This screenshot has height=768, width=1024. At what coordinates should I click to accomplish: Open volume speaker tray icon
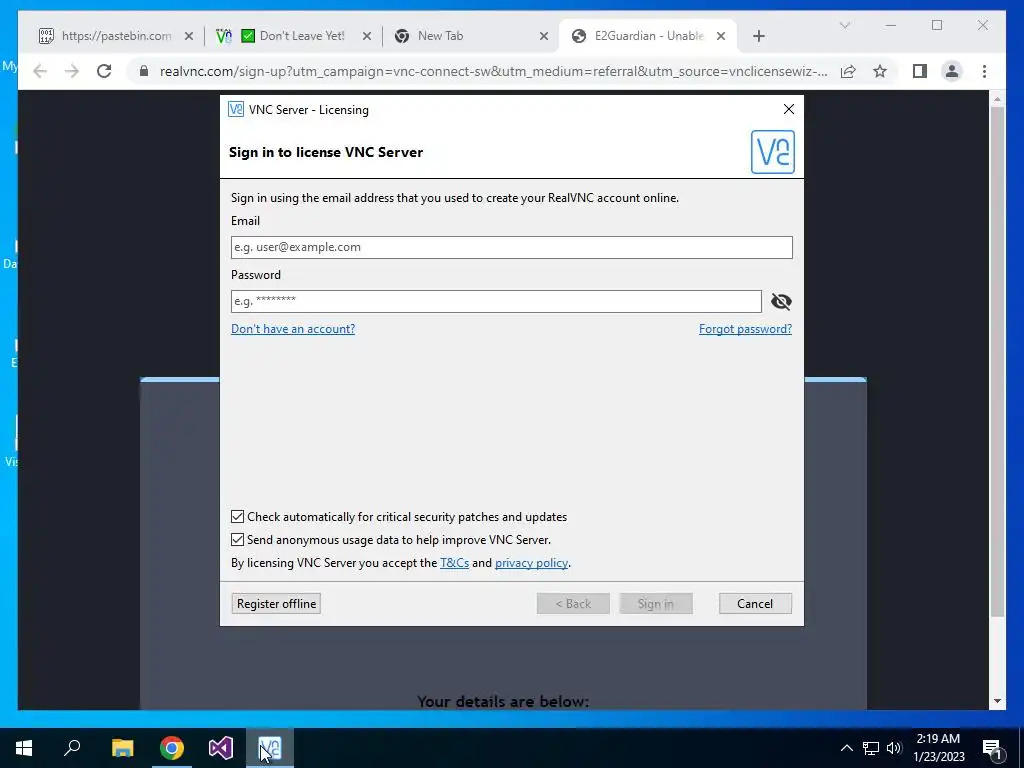coord(894,748)
